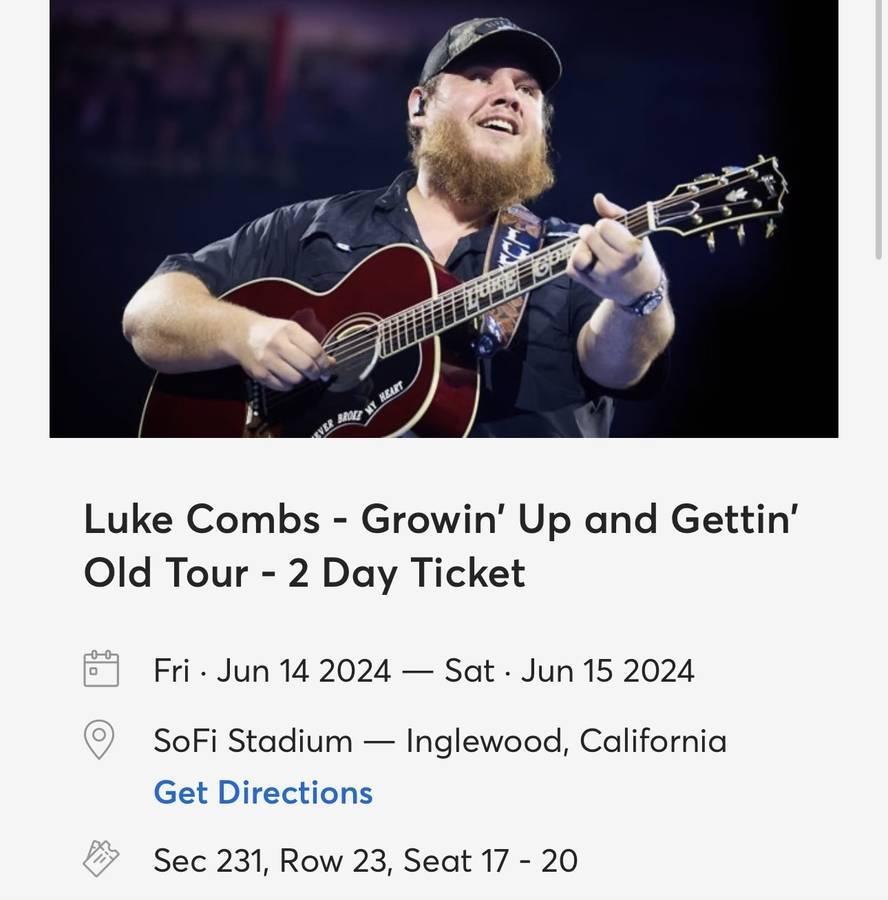The width and height of the screenshot is (888, 900).
Task: Click the Seat 17 - 20 text
Action: 491,860
